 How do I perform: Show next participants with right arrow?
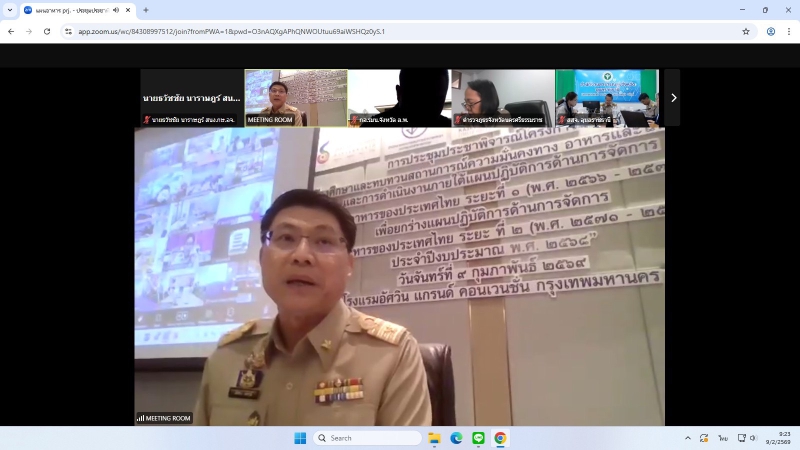tap(672, 97)
